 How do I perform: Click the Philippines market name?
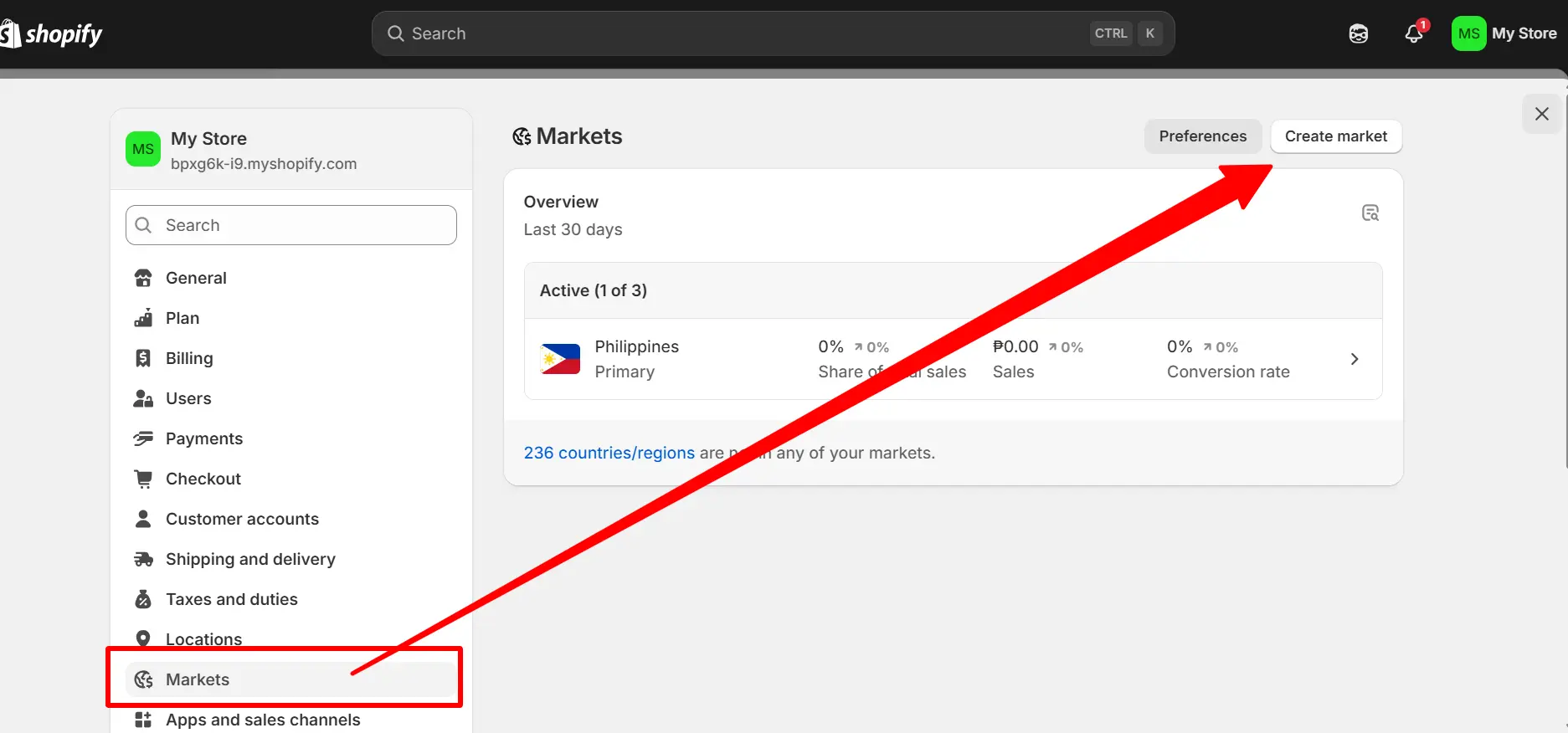[x=636, y=346]
